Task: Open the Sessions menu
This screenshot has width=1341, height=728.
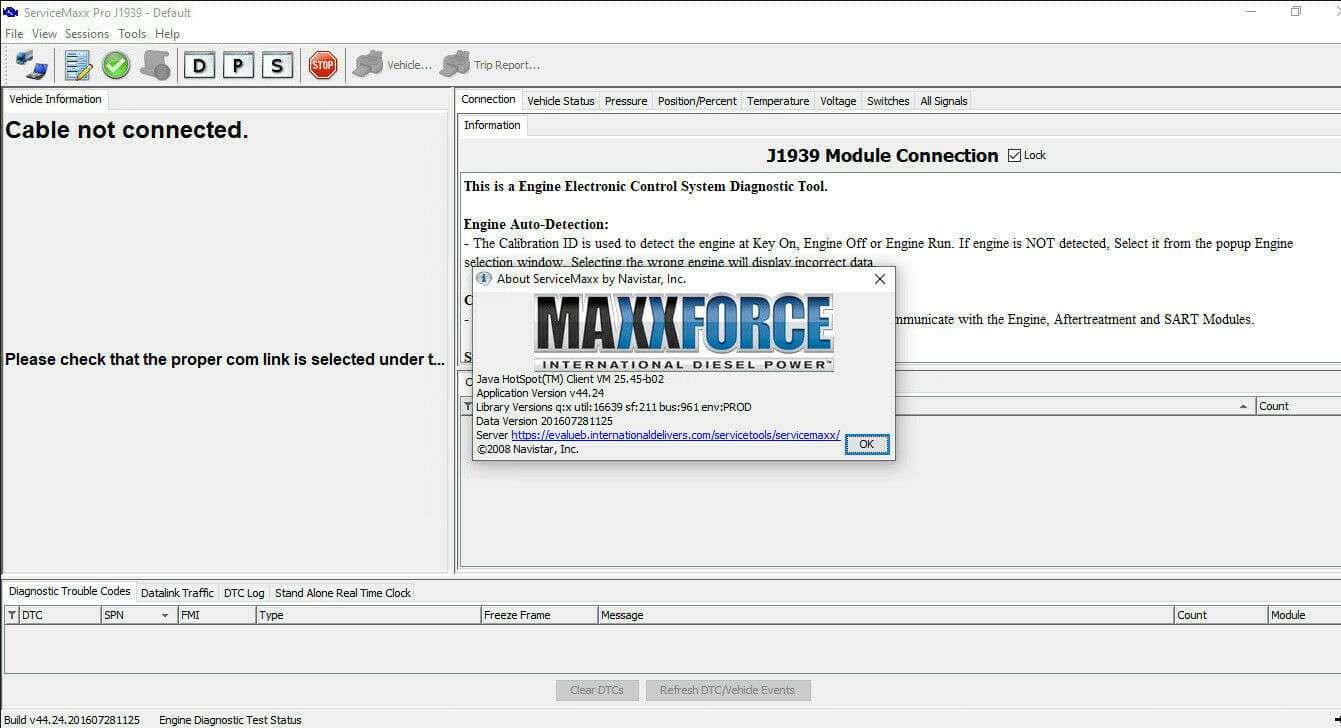Action: [86, 34]
